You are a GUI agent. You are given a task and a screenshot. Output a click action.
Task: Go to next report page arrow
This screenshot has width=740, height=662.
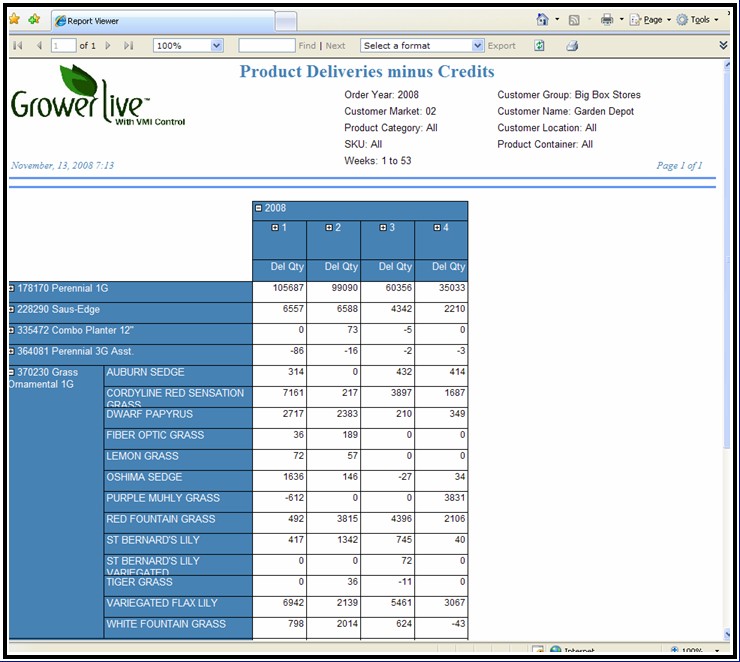[109, 45]
